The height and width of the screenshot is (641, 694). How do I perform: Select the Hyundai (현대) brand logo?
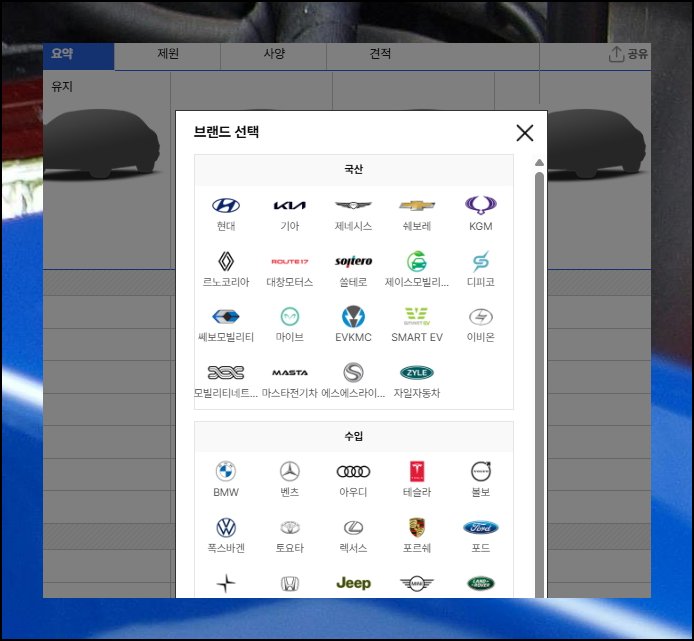tap(226, 205)
